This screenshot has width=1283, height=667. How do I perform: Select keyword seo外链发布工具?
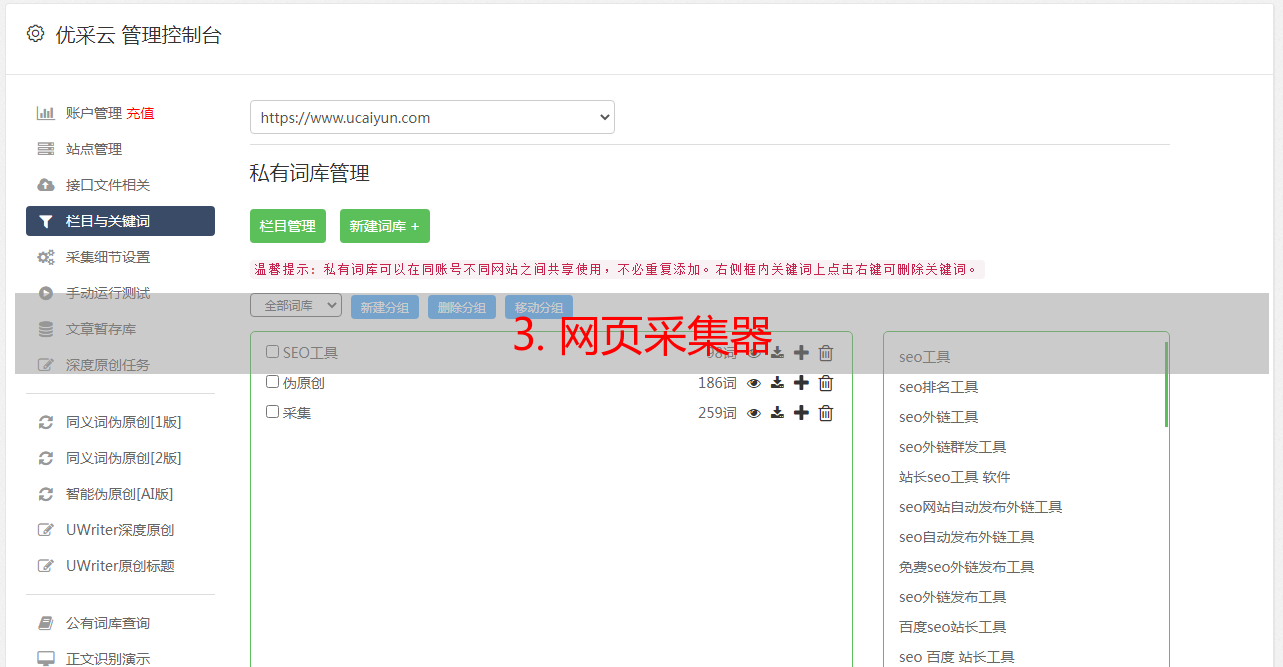(952, 597)
